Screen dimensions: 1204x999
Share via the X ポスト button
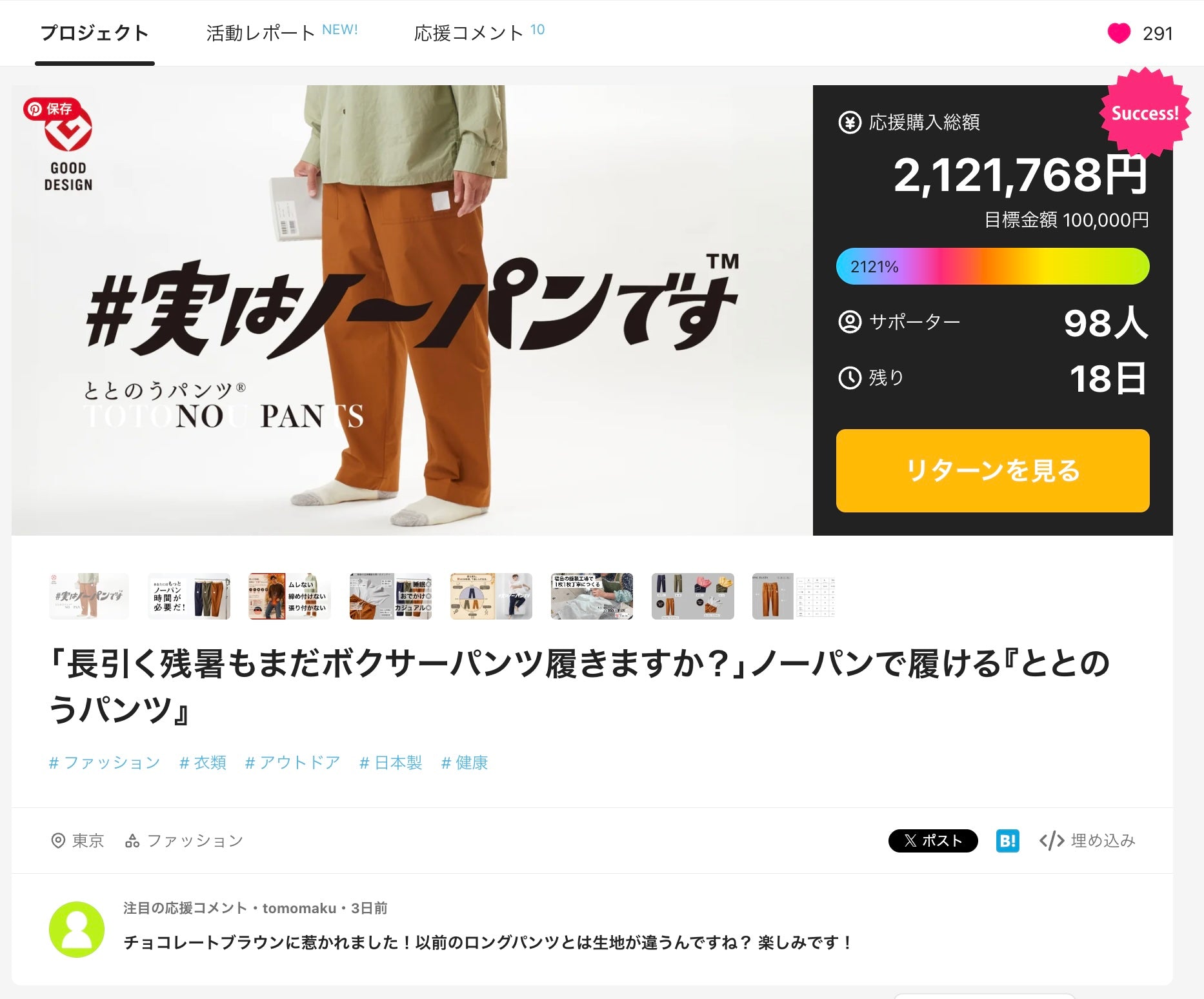[x=933, y=841]
